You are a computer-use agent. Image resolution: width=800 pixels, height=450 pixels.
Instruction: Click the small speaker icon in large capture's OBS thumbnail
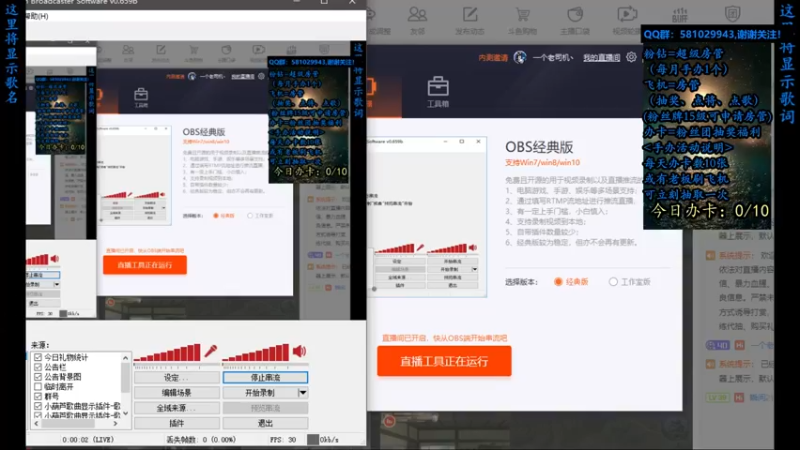coord(473,247)
